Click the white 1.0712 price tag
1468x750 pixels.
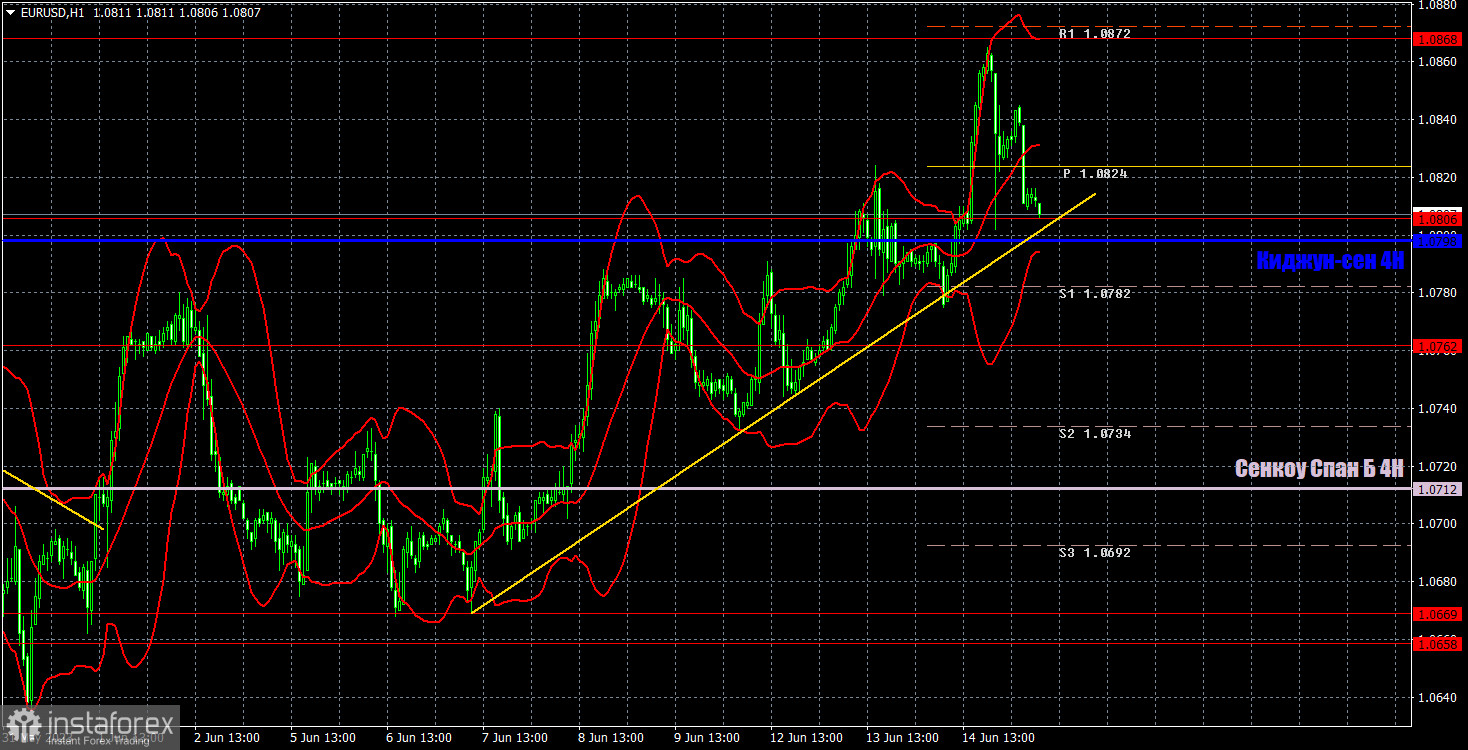[x=1438, y=489]
